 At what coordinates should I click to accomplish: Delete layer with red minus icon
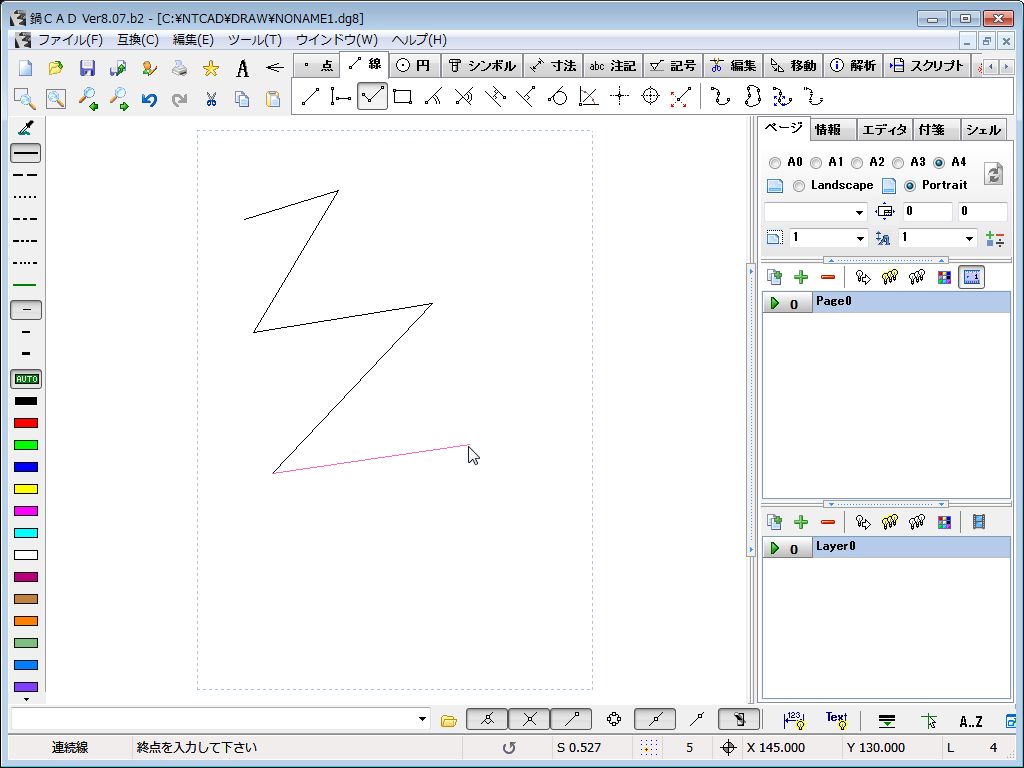(x=827, y=522)
